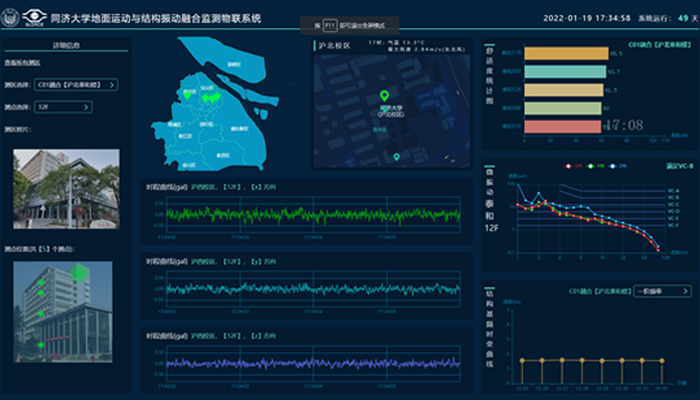This screenshot has height=400, width=700.
Task: Click the 2022-01-19 date time display
Action: point(586,18)
